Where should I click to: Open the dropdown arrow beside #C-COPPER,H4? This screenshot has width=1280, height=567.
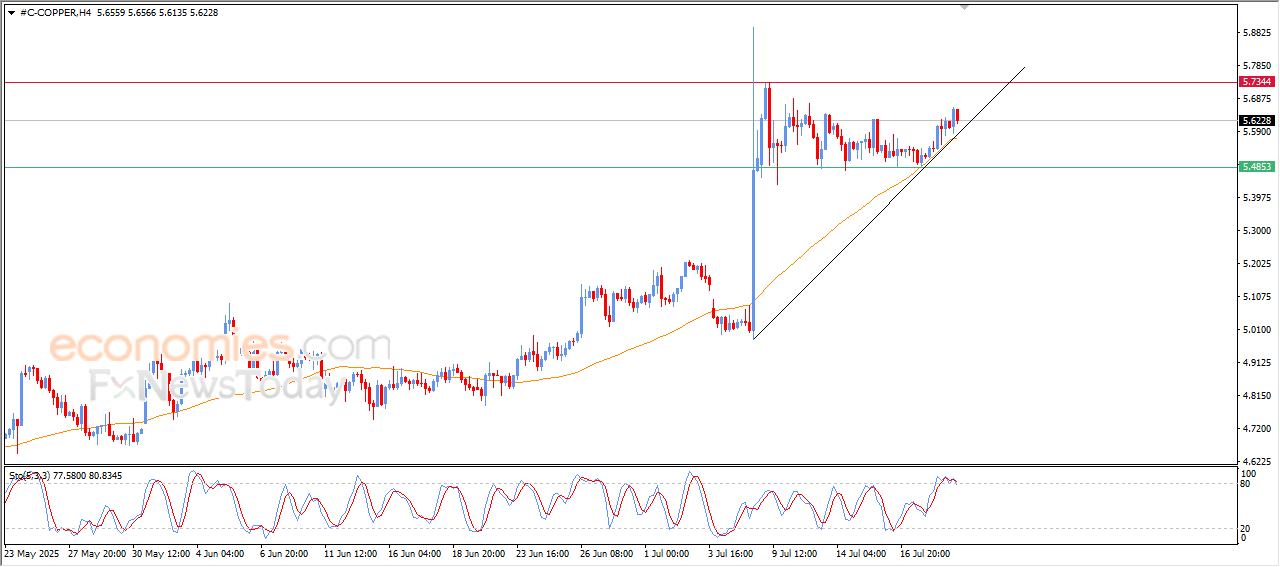(x=11, y=12)
